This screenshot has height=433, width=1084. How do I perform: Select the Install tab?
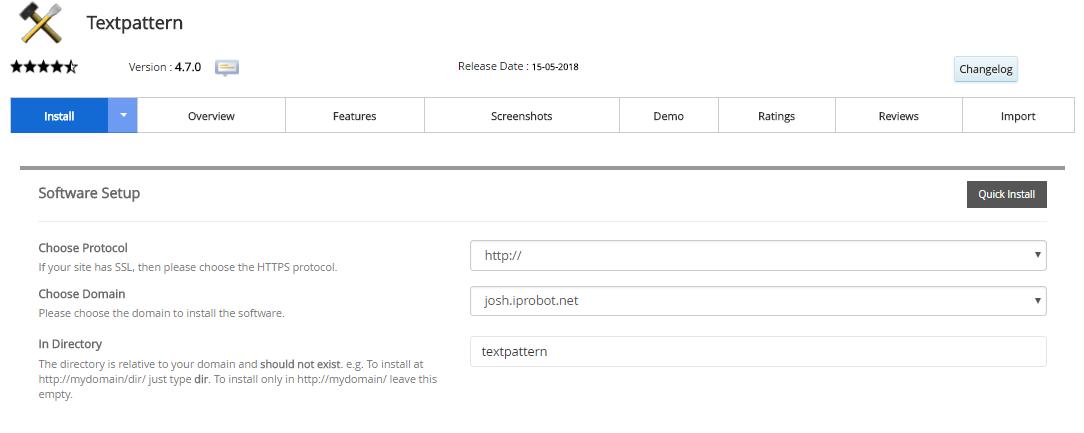59,116
